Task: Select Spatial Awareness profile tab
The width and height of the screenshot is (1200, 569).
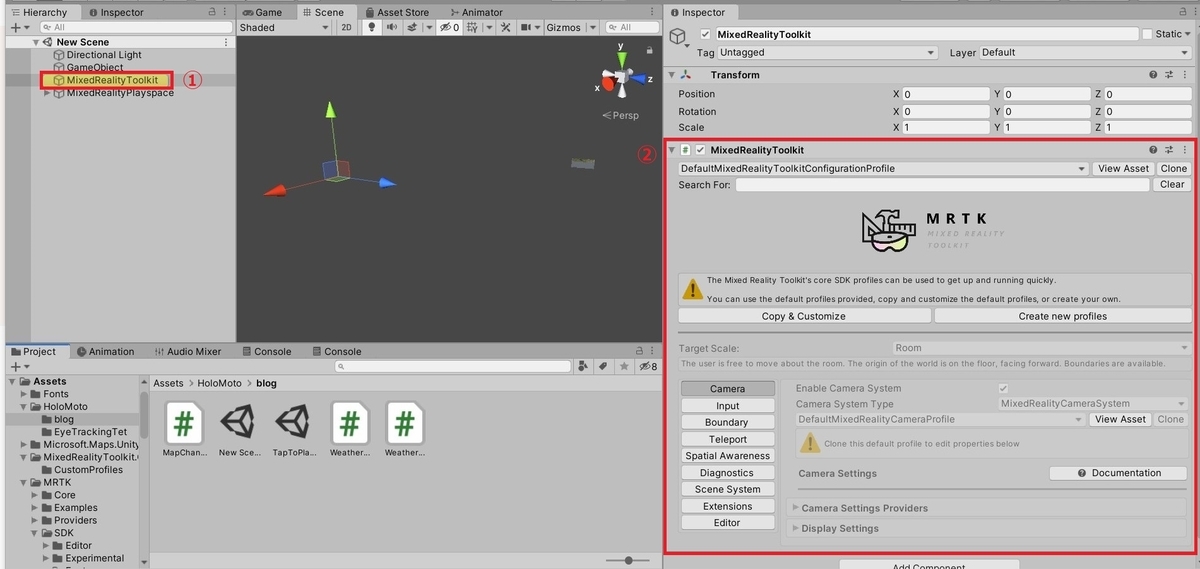Action: (728, 456)
